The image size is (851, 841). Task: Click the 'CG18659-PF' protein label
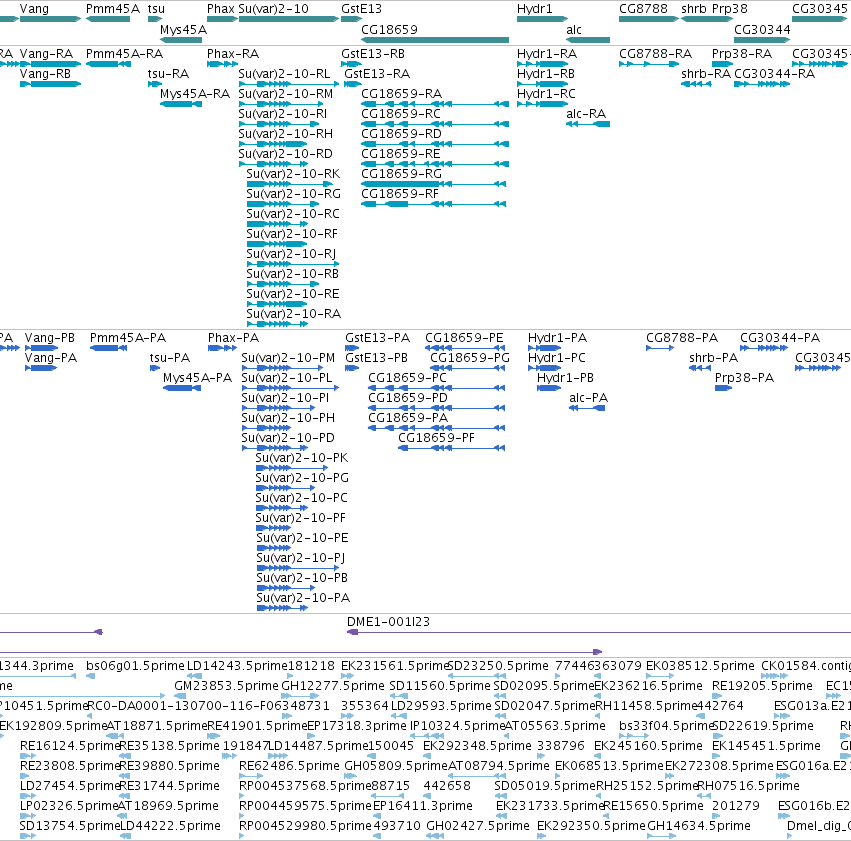[x=437, y=438]
